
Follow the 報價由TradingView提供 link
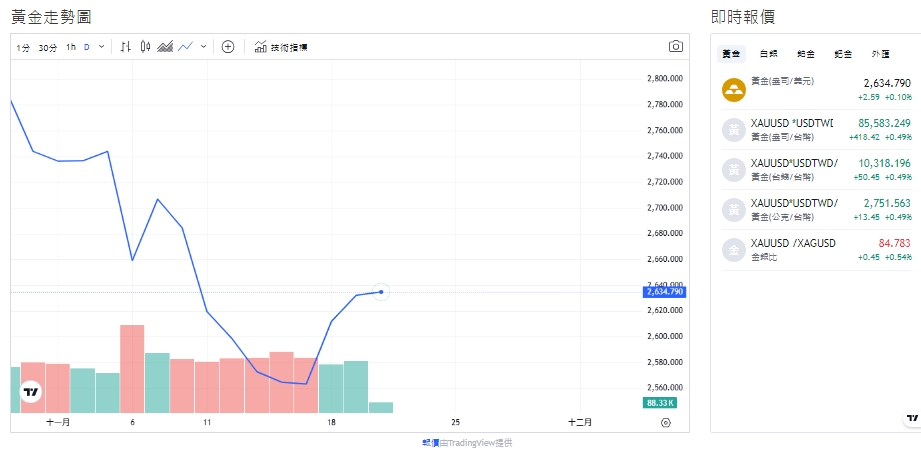tap(467, 443)
